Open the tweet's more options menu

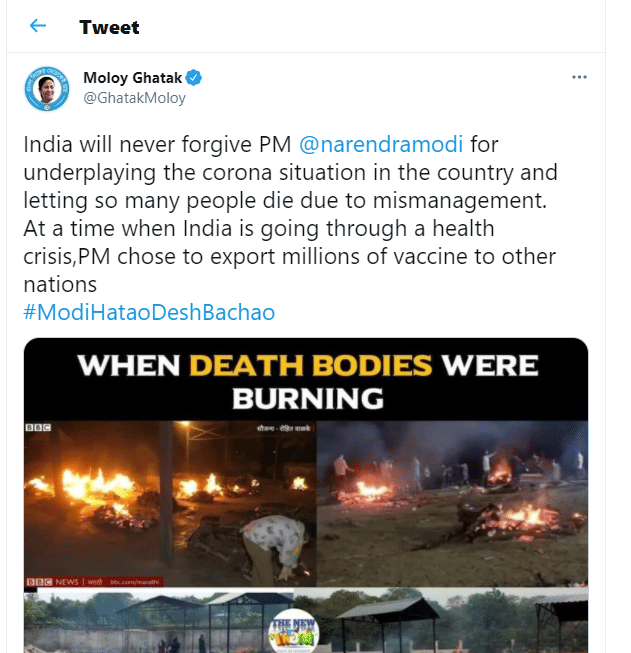[x=579, y=77]
